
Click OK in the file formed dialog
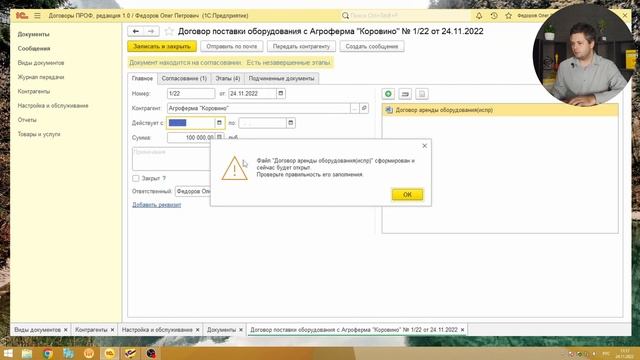point(407,195)
